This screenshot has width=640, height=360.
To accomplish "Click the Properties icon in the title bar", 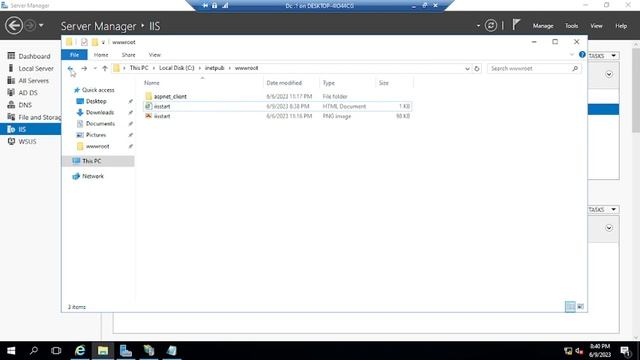I will point(84,42).
